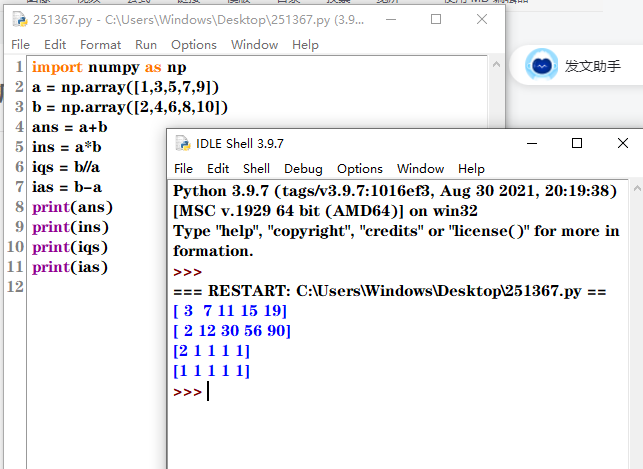Image resolution: width=643 pixels, height=469 pixels.
Task: Open the Edit menu in the editor window
Action: tap(55, 45)
